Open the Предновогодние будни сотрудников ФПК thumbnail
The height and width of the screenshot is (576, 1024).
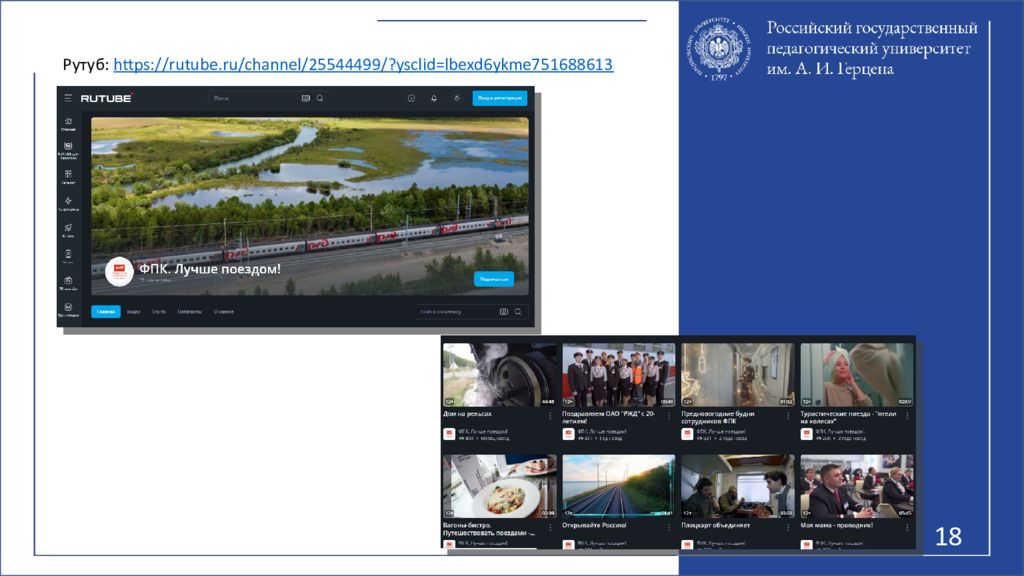[x=738, y=375]
